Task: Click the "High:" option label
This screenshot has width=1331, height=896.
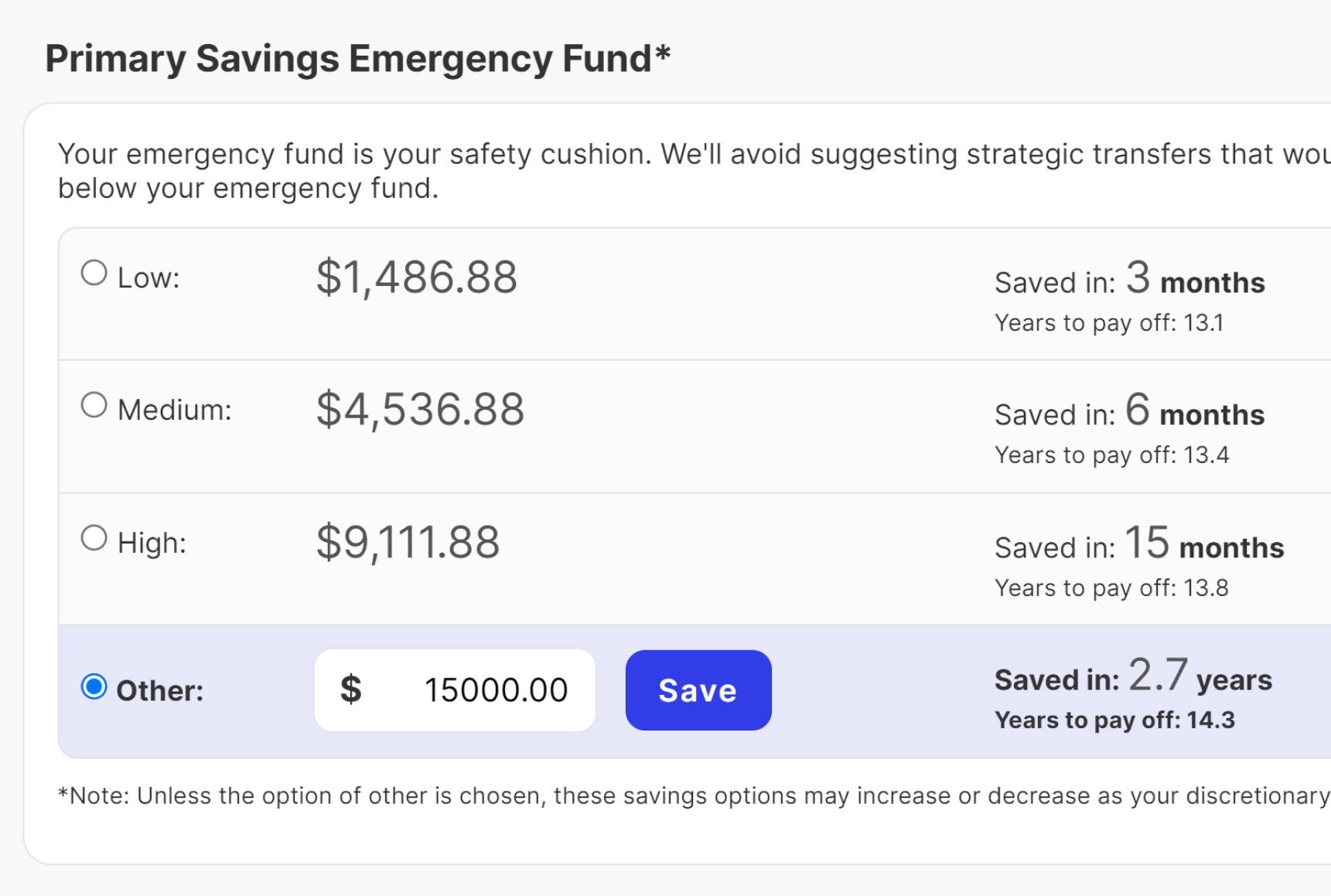Action: [152, 543]
